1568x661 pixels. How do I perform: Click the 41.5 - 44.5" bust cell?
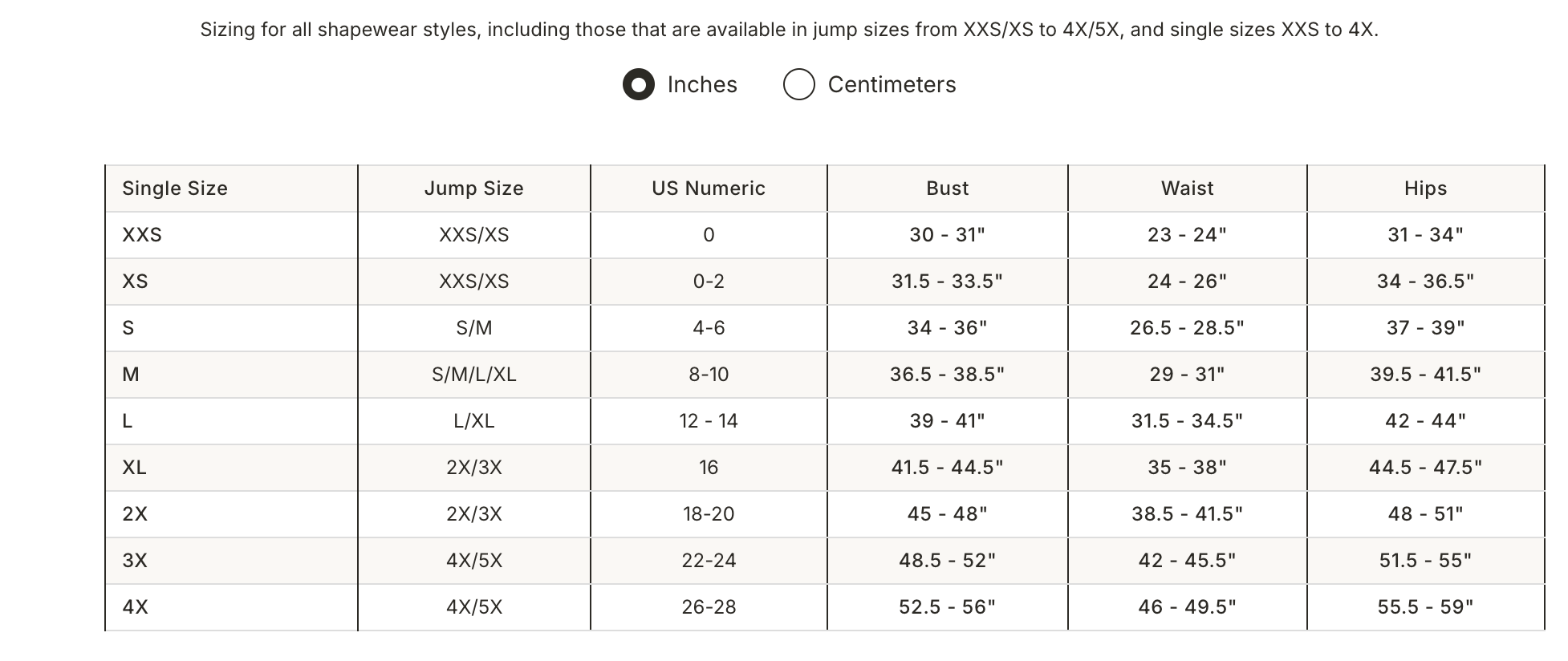pyautogui.click(x=947, y=468)
